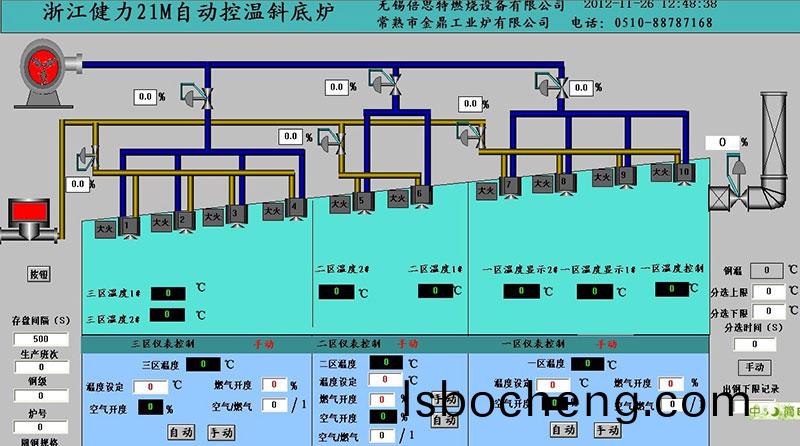Toggle 大火 indicator beside burner 2
The height and width of the screenshot is (446, 800).
click(161, 222)
